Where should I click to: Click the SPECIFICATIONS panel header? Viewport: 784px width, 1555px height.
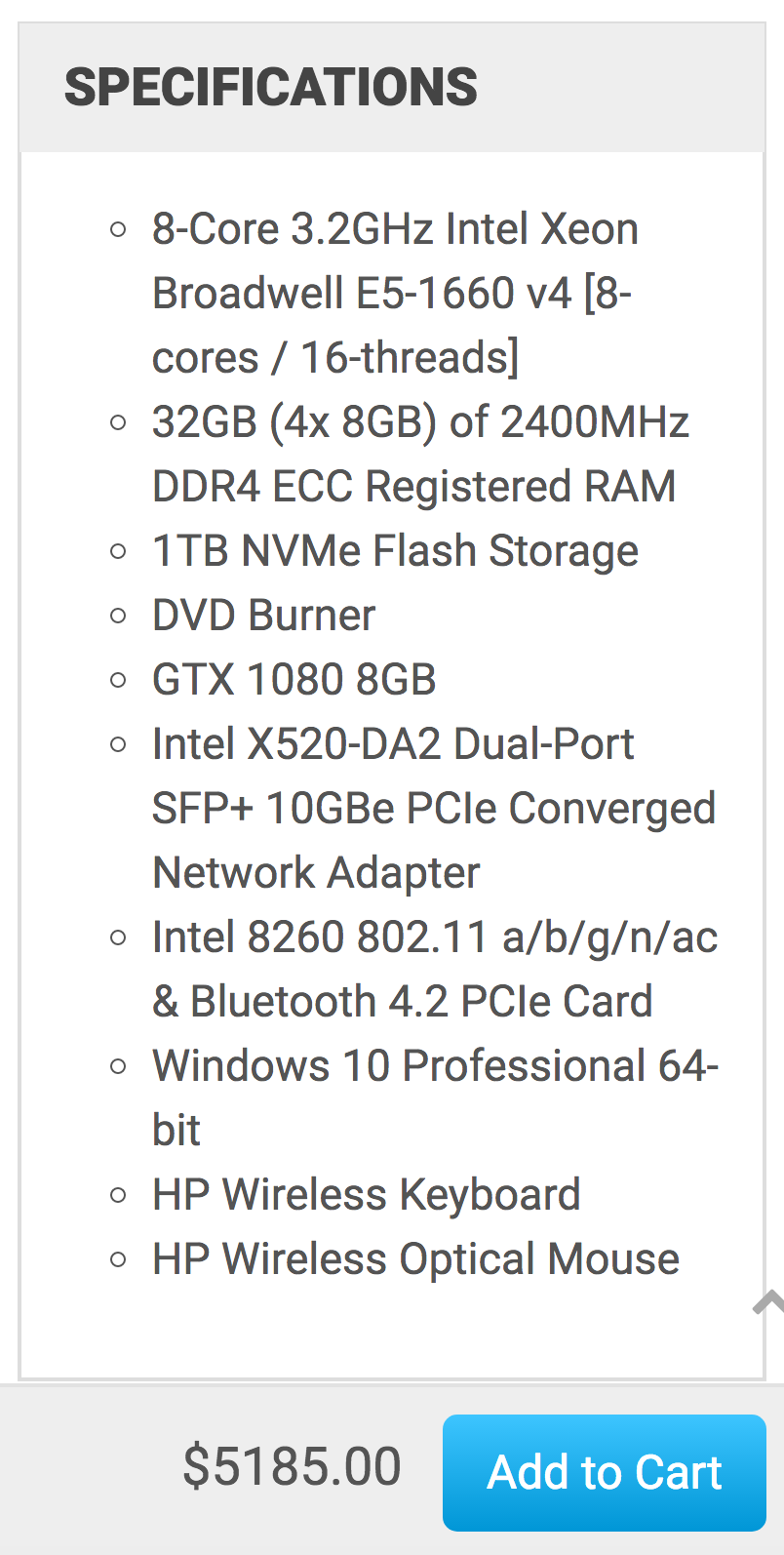[x=392, y=88]
